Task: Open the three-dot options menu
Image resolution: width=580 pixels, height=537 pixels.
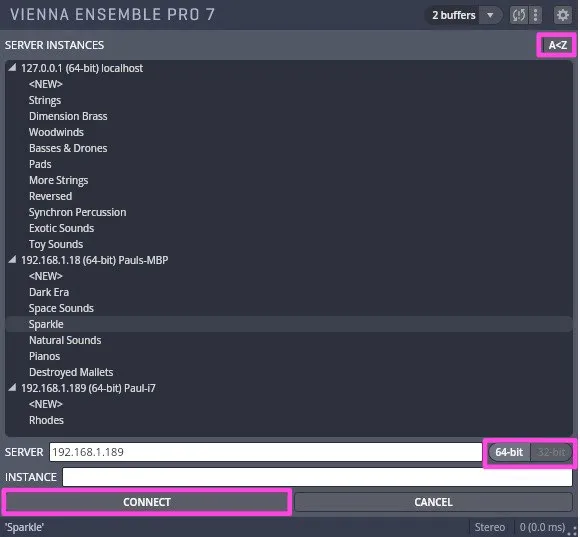Action: pos(535,15)
